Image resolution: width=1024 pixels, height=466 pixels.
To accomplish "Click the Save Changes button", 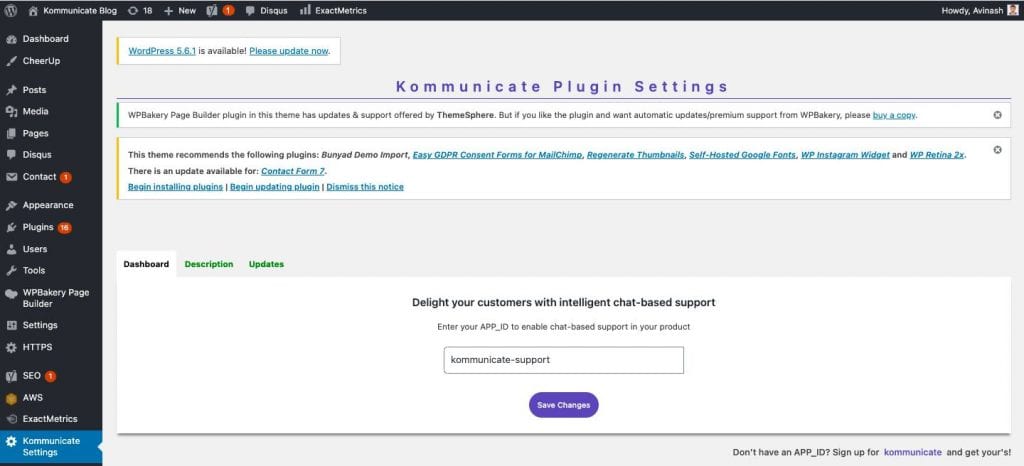I will click(564, 405).
